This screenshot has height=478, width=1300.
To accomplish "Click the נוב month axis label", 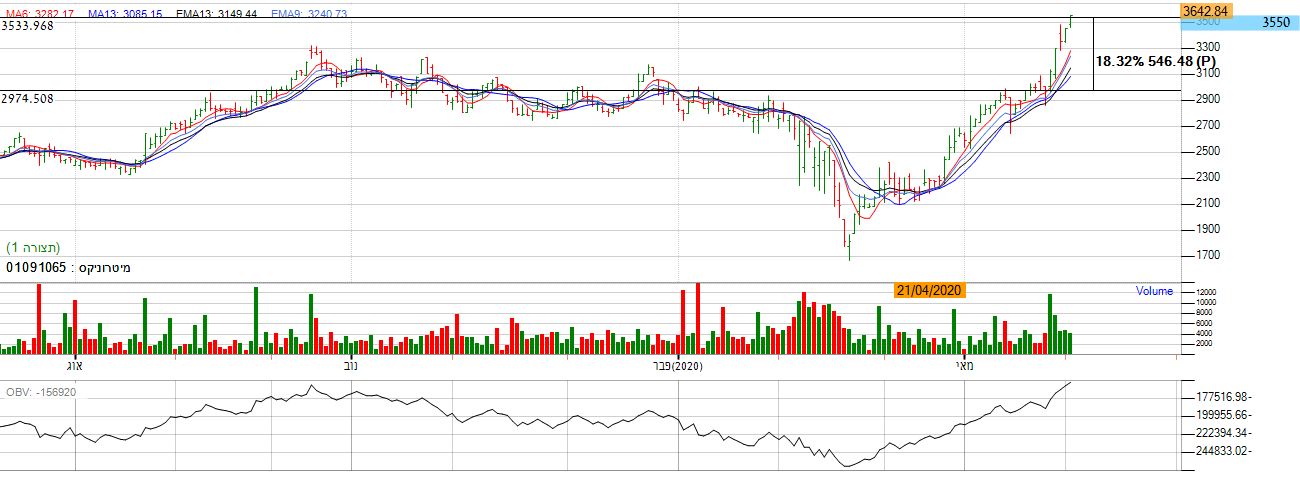I will (x=351, y=367).
